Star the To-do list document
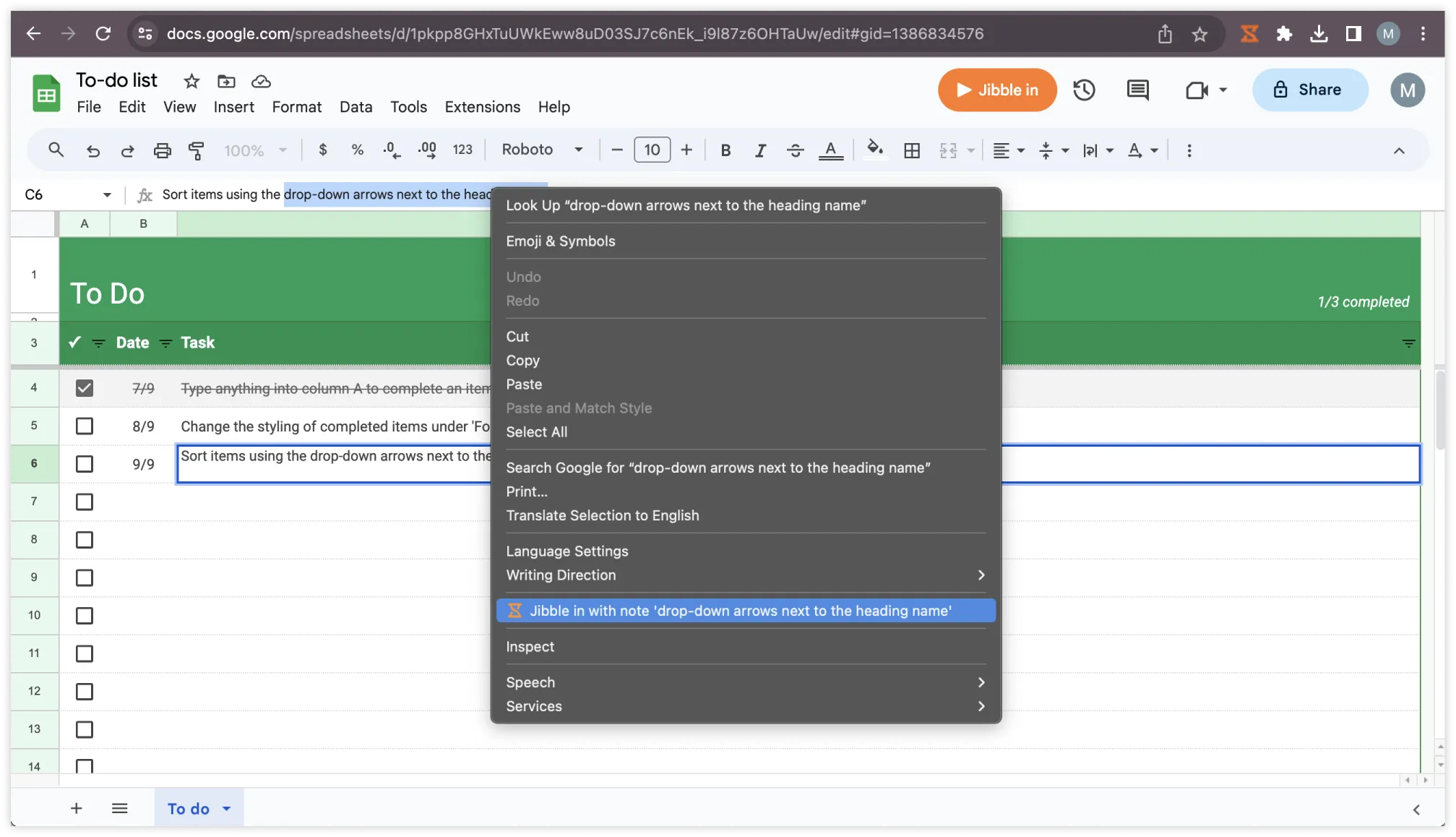 [191, 81]
